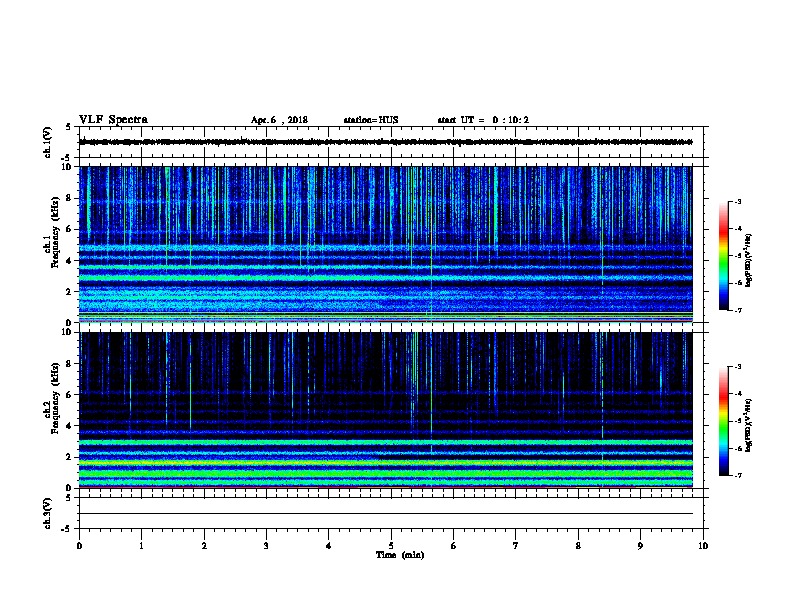This screenshot has height=612, width=792.
Task: Click the ch.1 voltage waveform trace
Action: [x=386, y=142]
